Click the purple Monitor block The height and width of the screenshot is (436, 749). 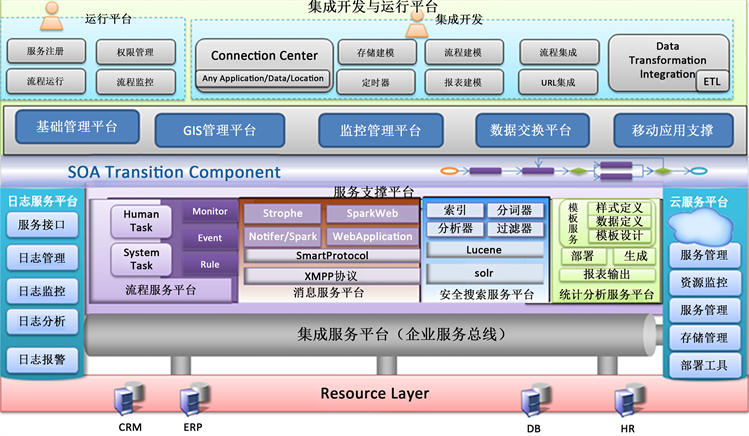pyautogui.click(x=209, y=212)
